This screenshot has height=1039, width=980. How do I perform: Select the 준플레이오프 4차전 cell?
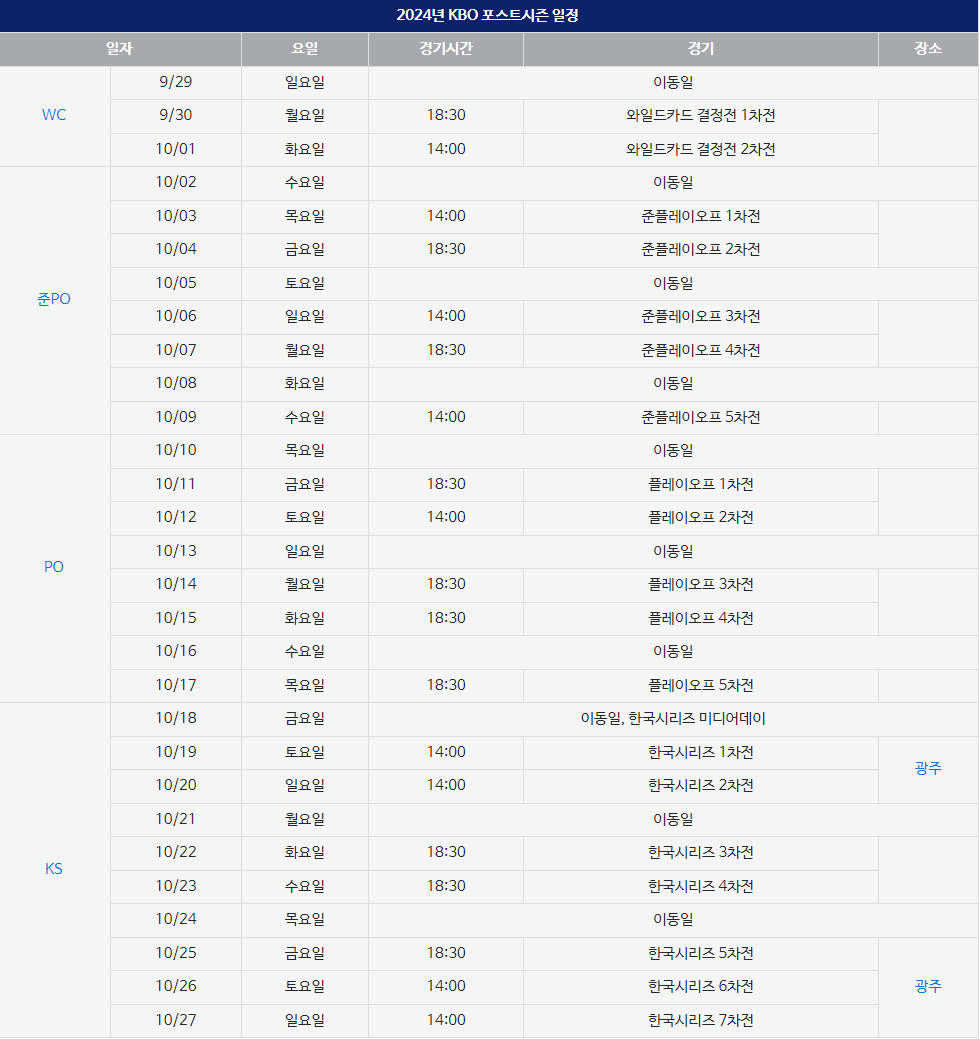coord(700,351)
